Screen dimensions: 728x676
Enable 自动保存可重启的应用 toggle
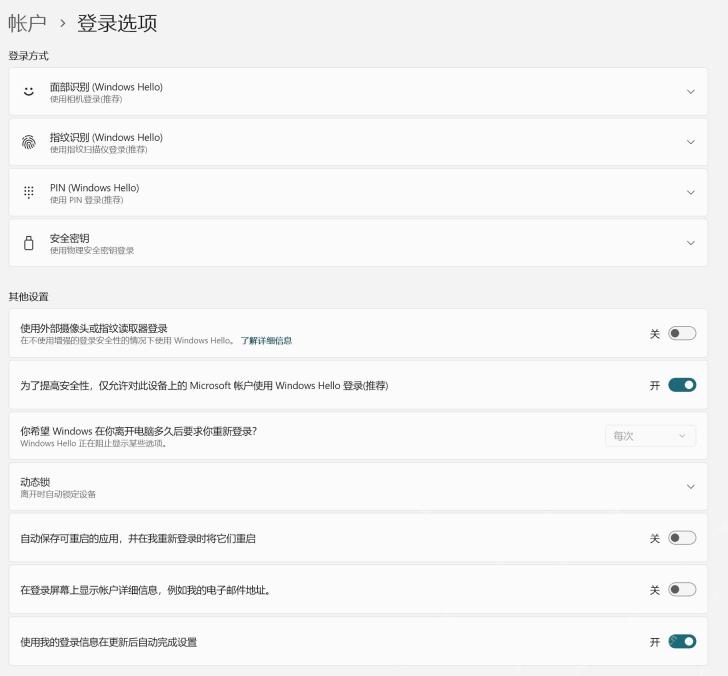[682, 538]
